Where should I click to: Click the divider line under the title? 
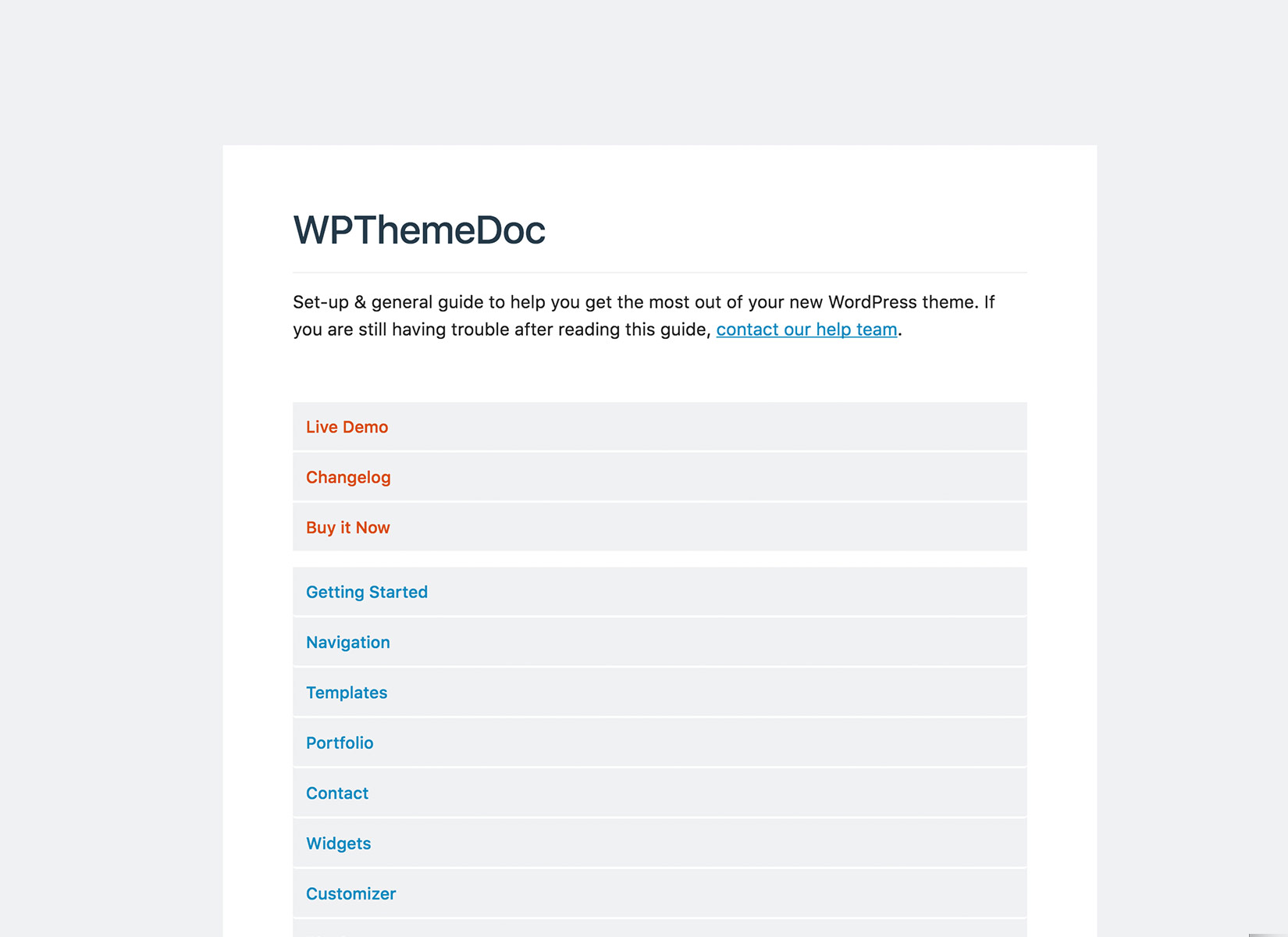point(659,273)
